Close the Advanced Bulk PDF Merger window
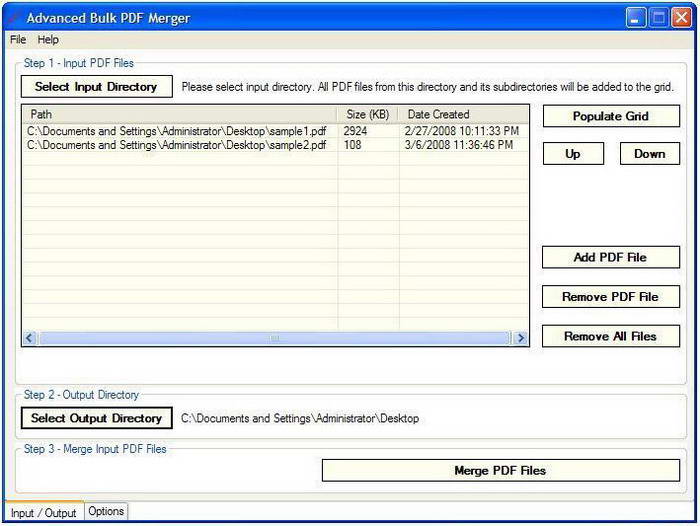 (682, 18)
